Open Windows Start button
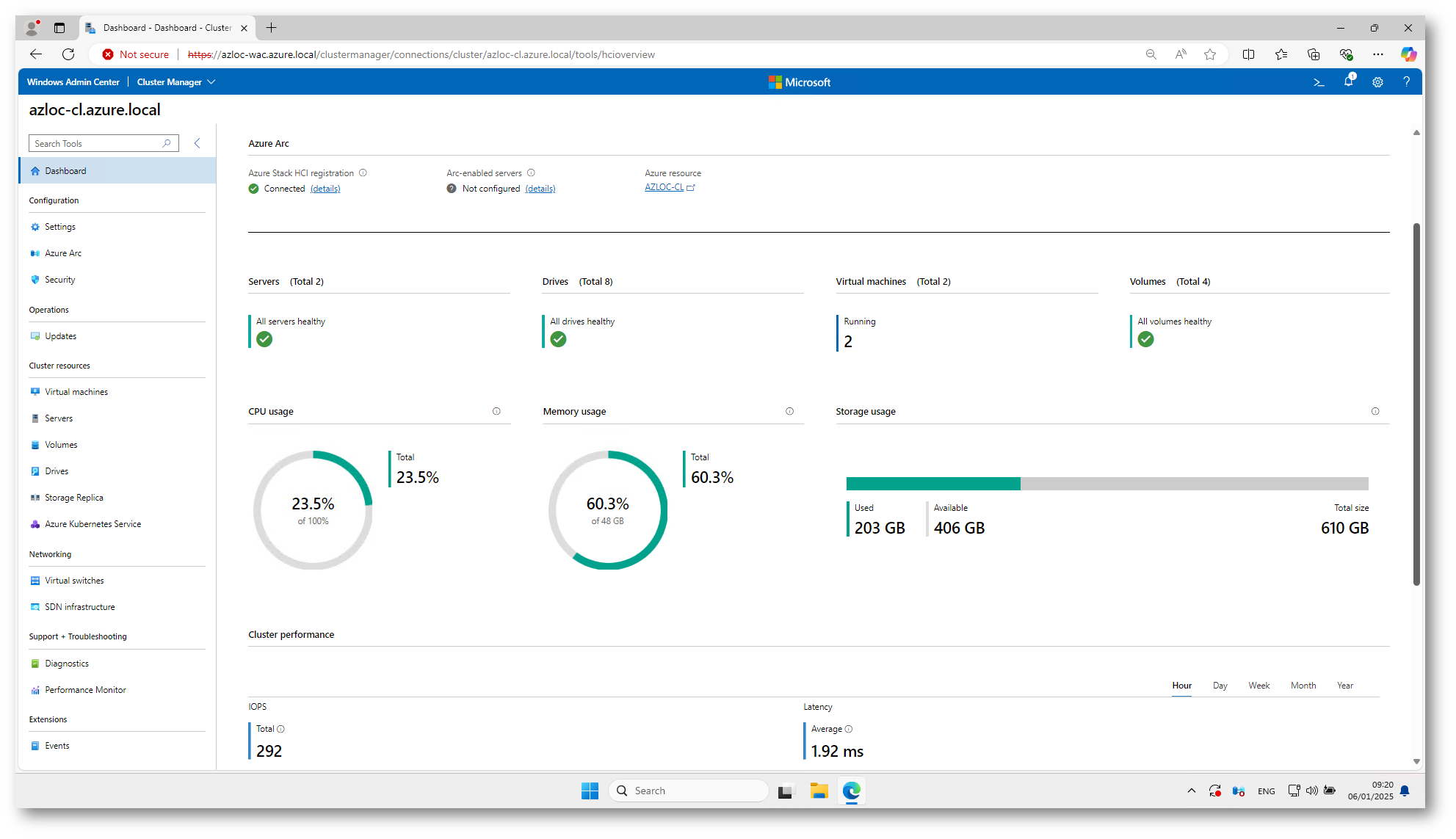 590,791
